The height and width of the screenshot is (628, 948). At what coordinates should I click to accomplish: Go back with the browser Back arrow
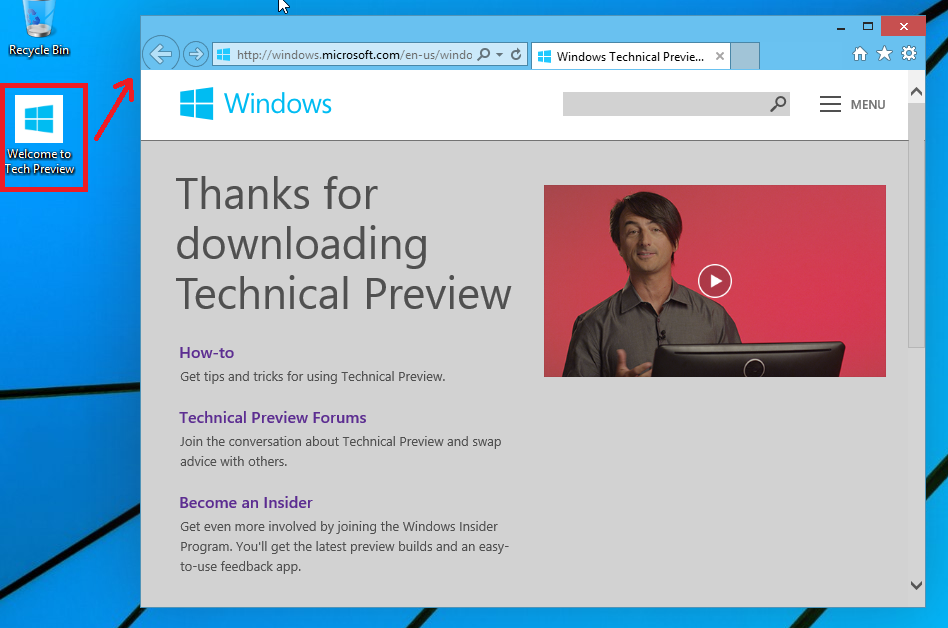(161, 54)
